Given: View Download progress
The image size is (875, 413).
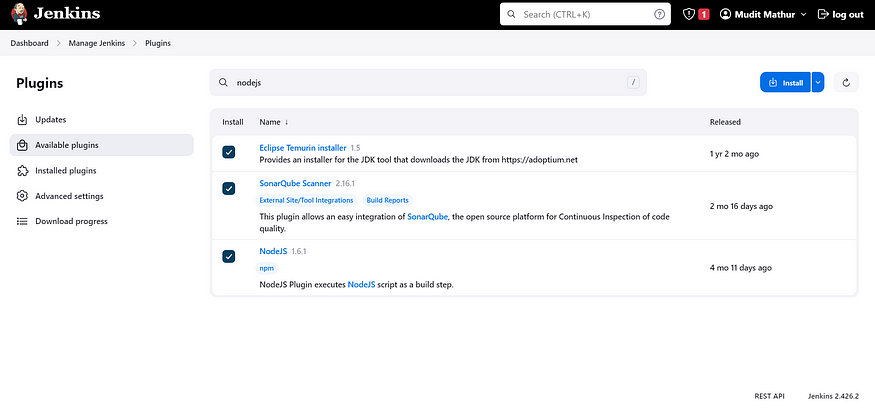Looking at the screenshot, I should click(102, 222).
